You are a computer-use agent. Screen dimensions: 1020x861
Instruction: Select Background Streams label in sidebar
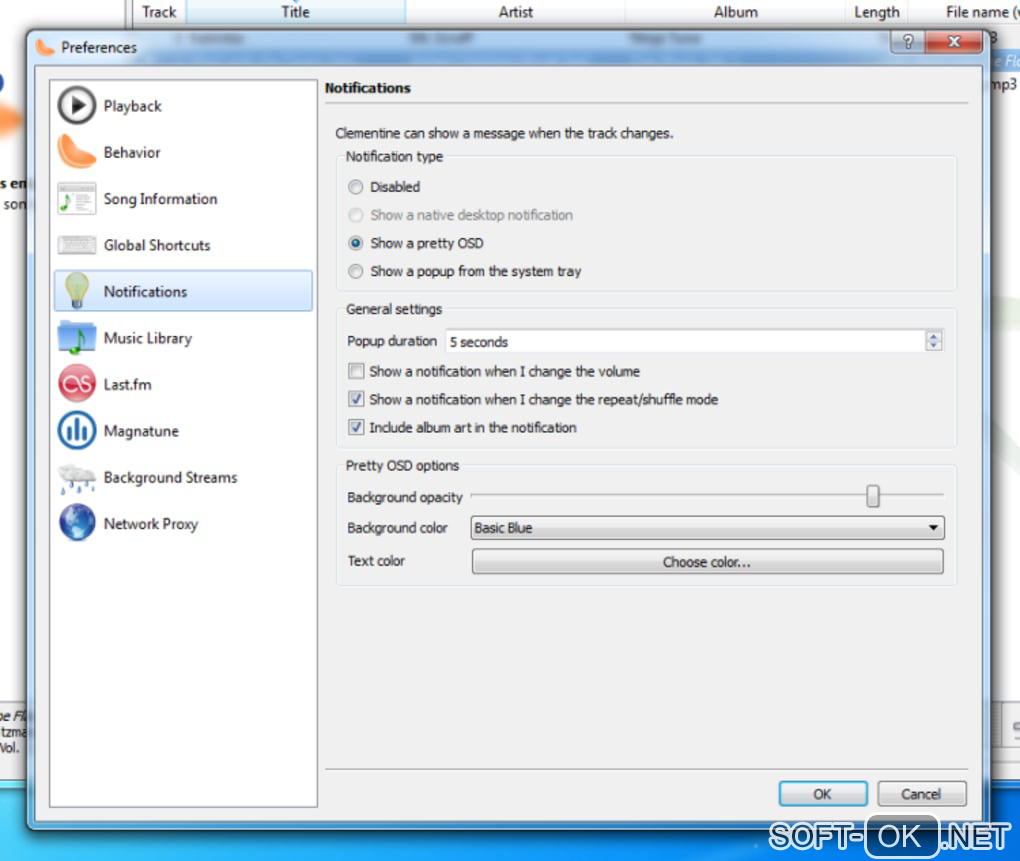170,477
